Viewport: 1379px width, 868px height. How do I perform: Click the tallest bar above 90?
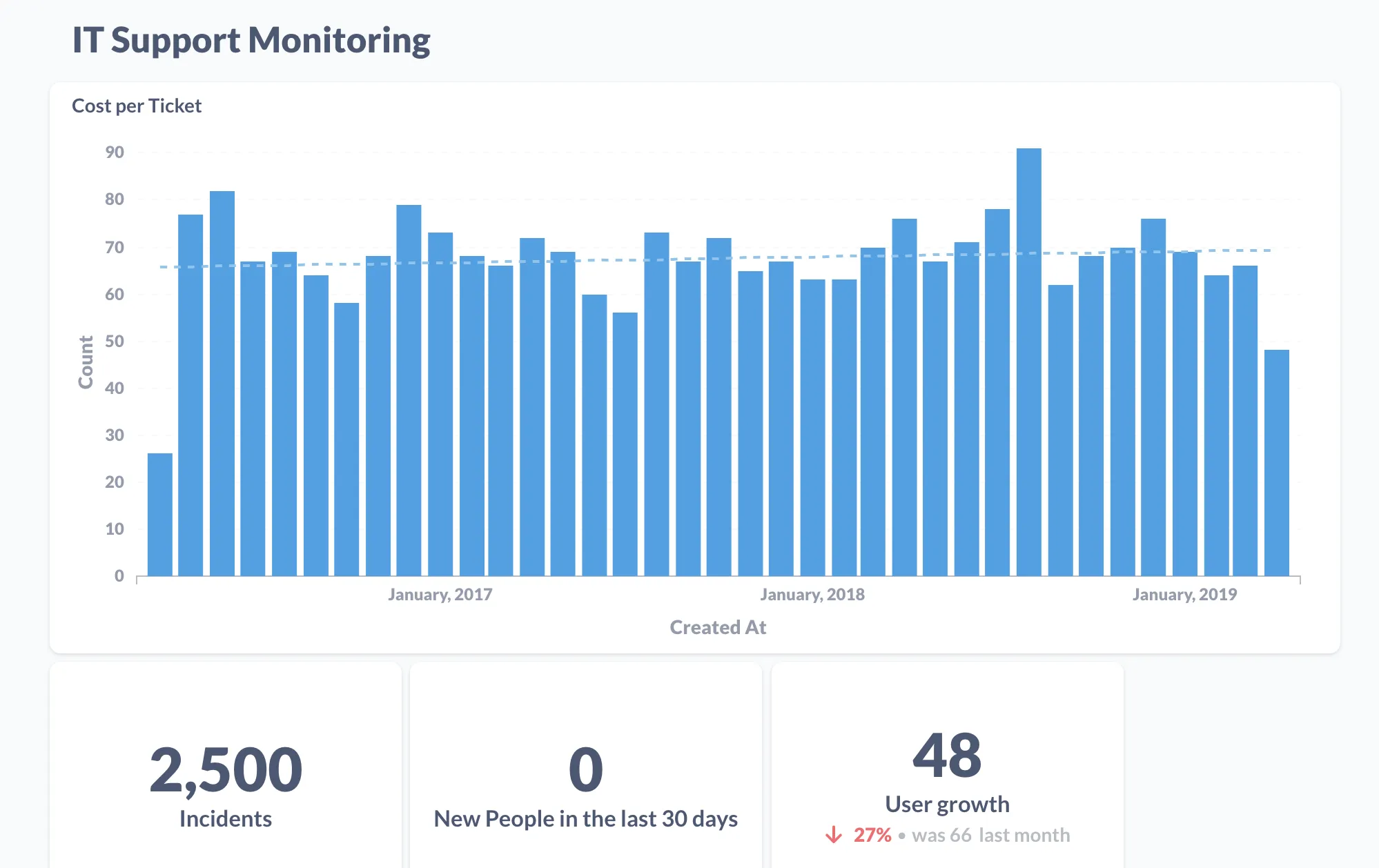1028,362
